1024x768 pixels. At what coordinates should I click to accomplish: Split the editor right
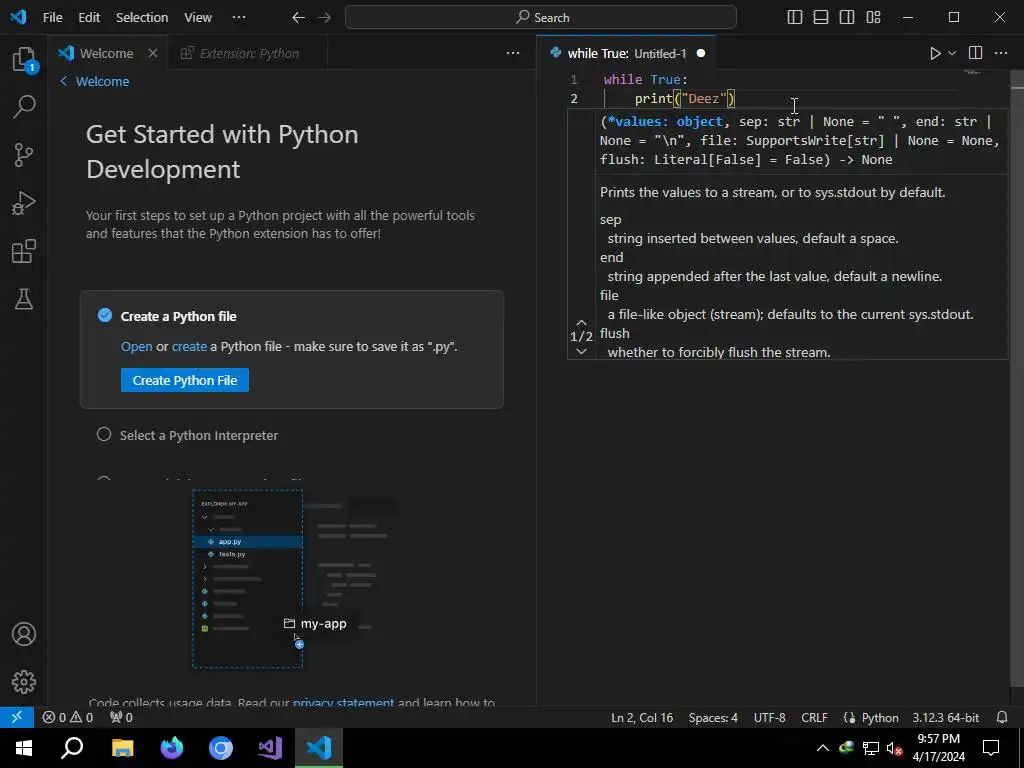975,53
